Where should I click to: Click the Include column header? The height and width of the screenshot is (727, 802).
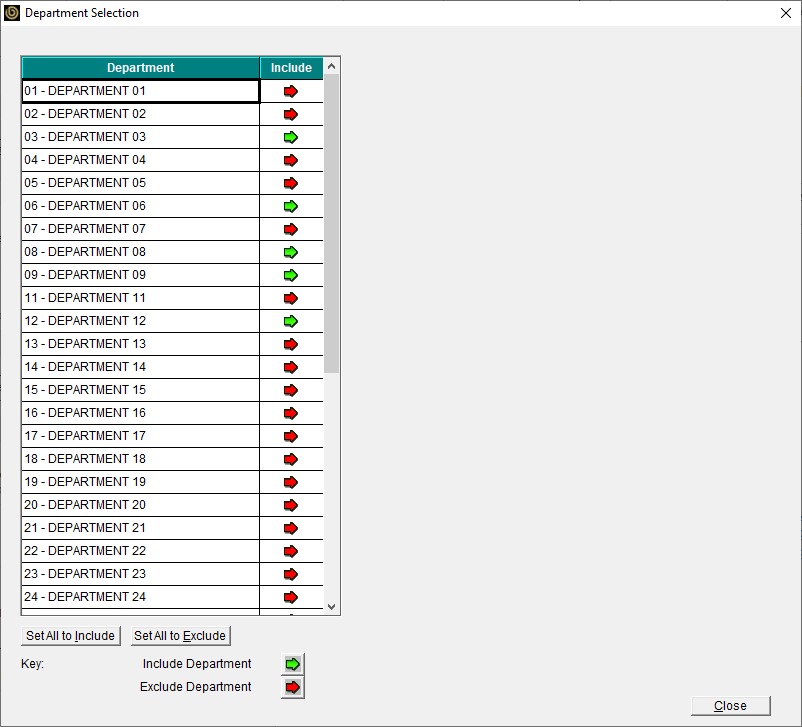click(292, 68)
